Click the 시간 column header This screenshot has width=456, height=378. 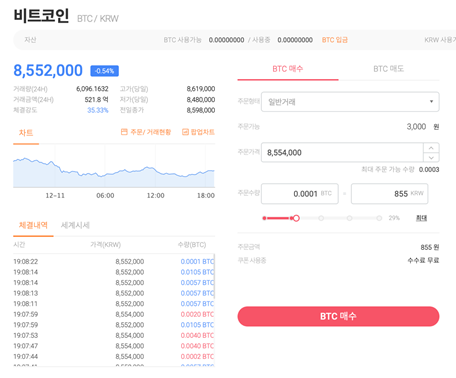tap(19, 245)
